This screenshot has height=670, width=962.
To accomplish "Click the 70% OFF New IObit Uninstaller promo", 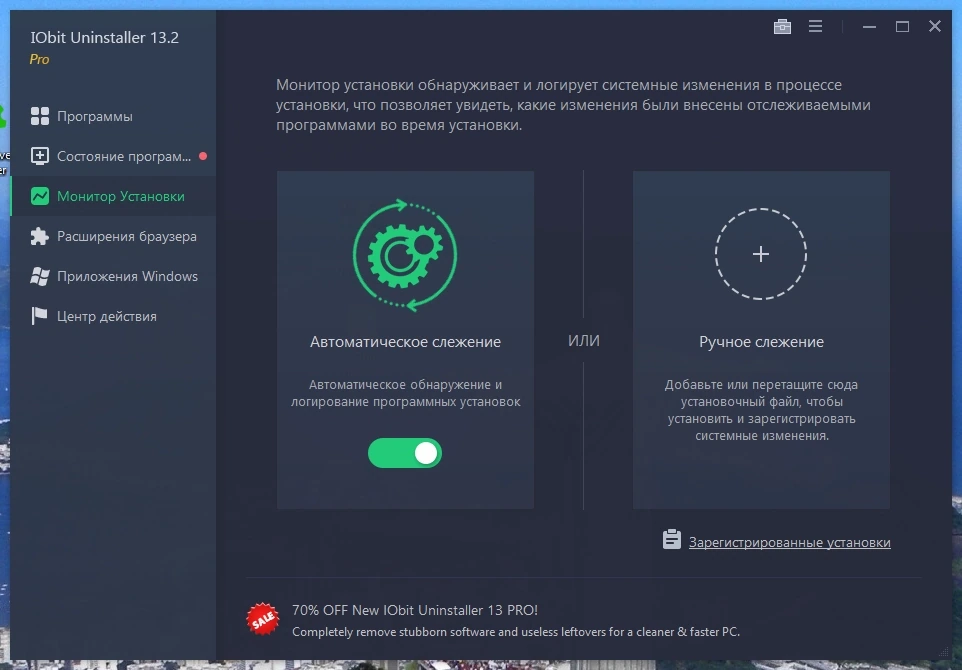I will coord(415,610).
